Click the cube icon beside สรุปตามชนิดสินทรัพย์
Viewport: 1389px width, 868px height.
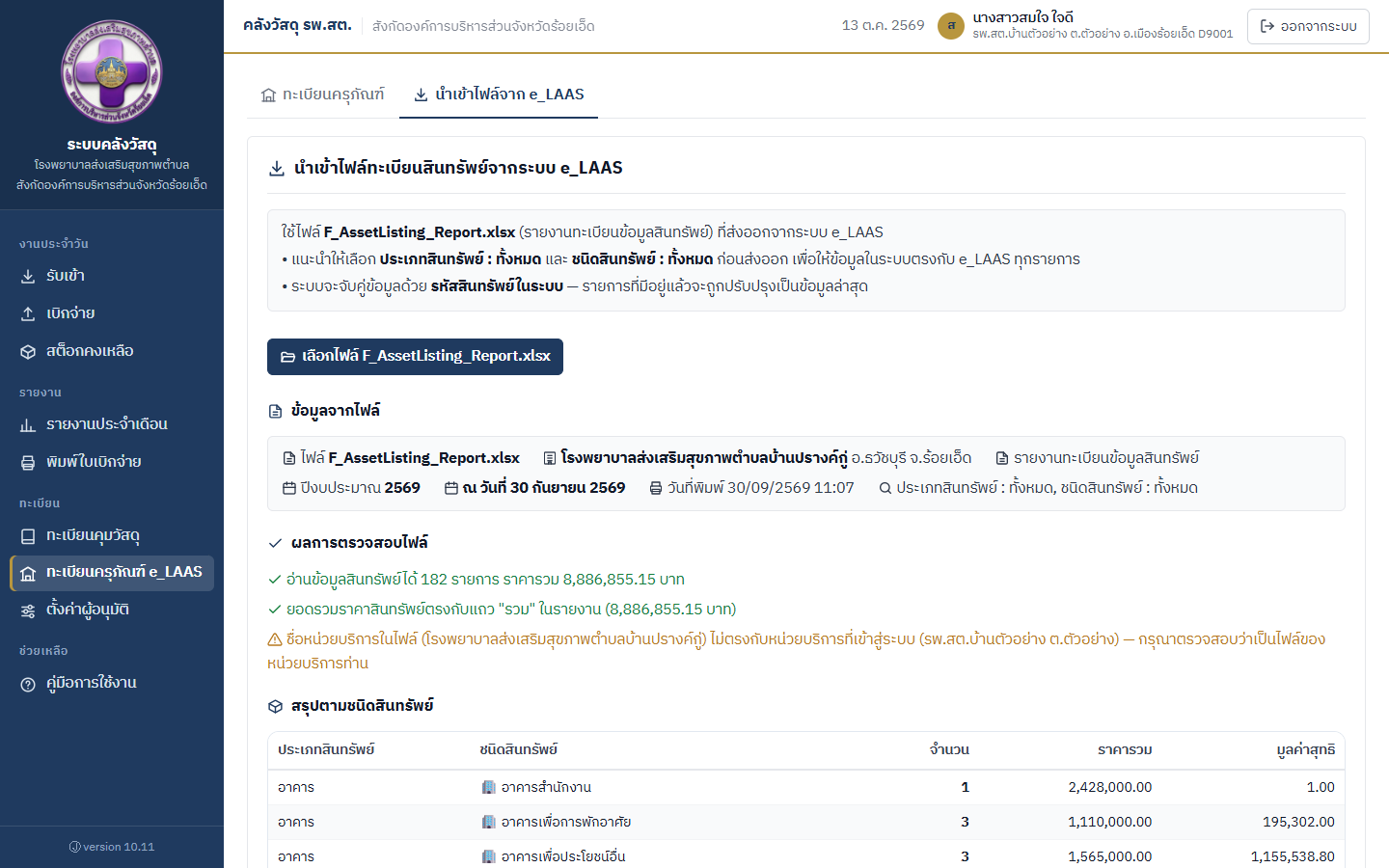(x=275, y=707)
